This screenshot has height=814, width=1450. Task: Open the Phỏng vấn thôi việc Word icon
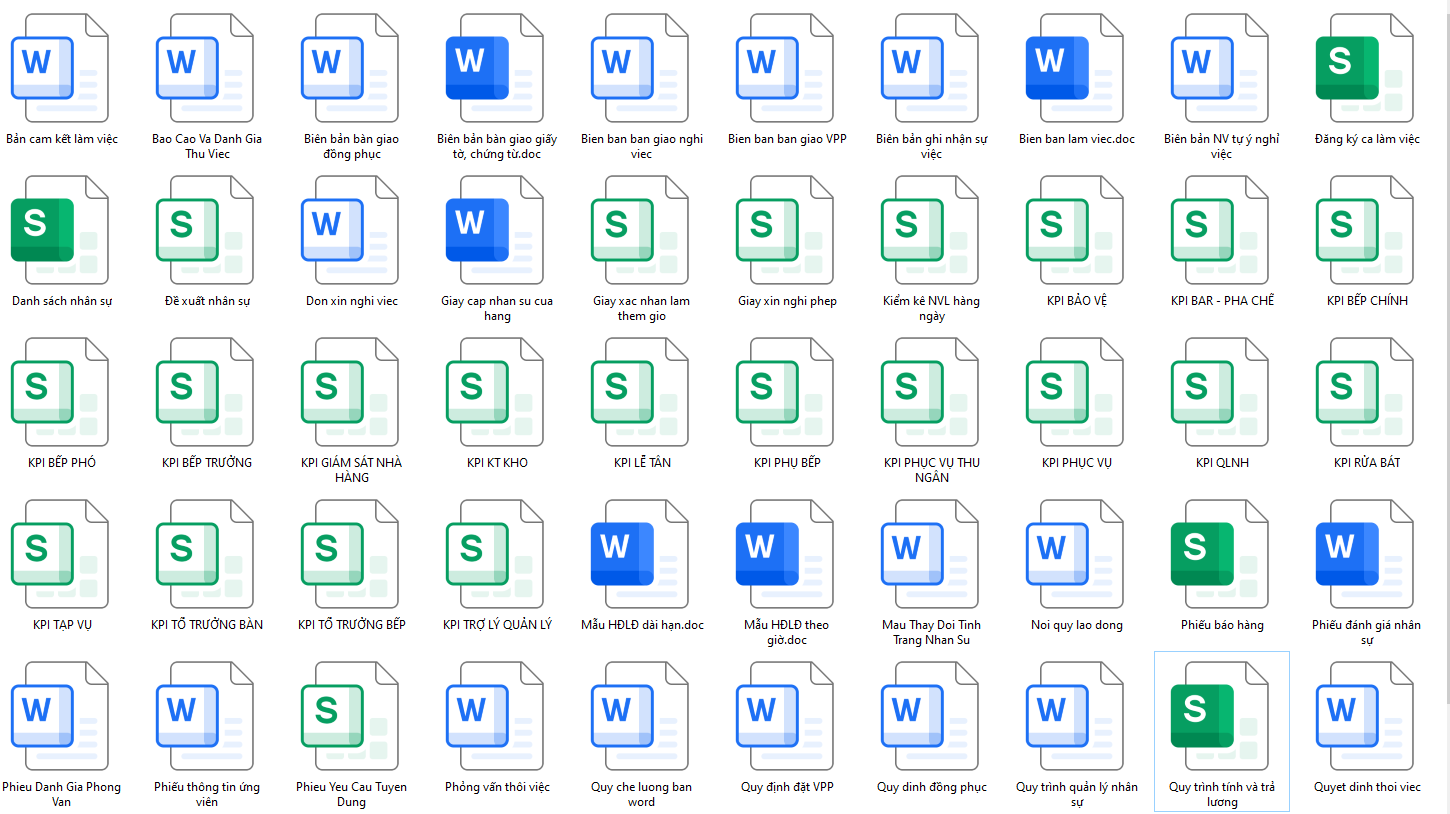[494, 716]
